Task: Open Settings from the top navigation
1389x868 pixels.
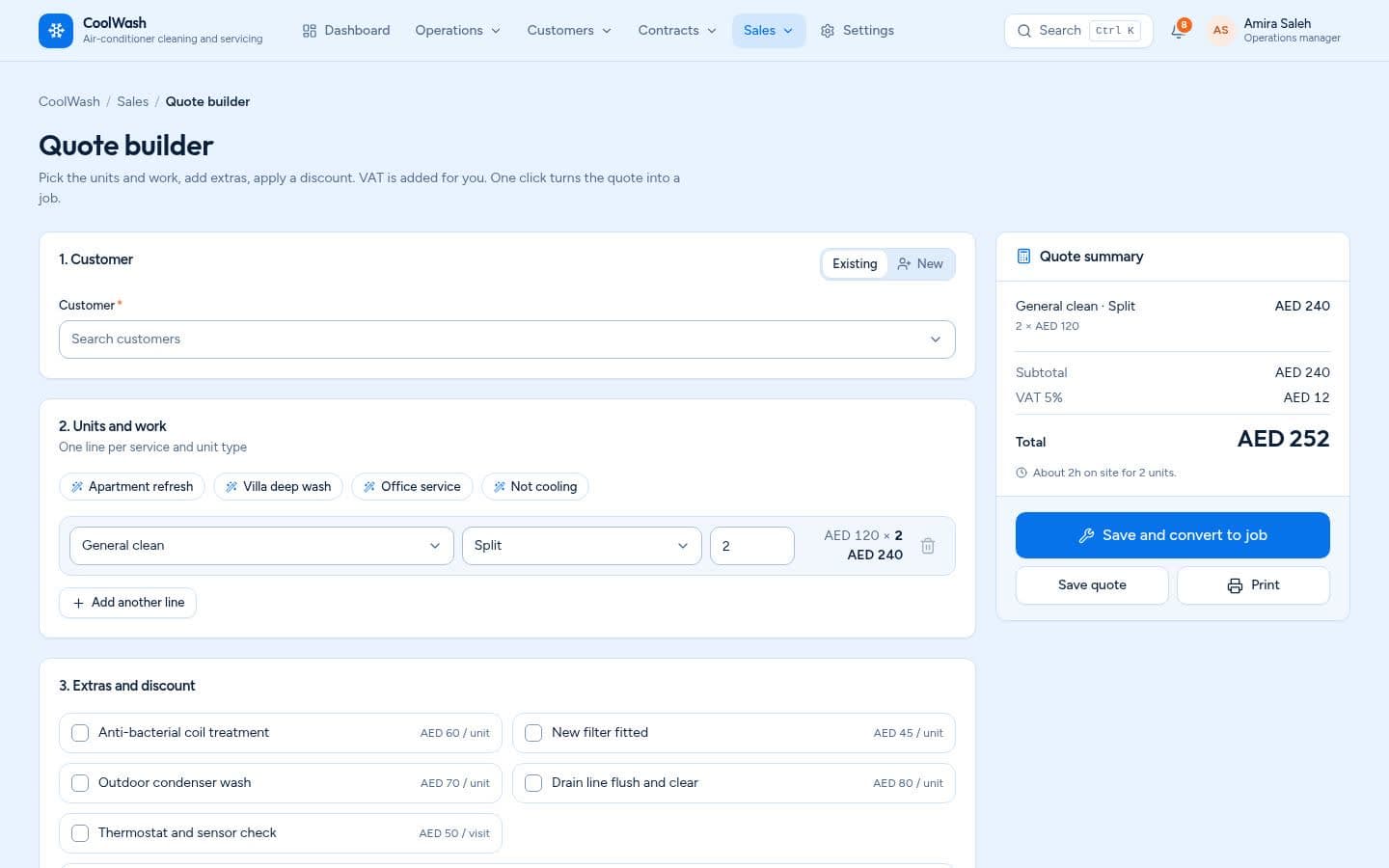Action: (x=858, y=31)
